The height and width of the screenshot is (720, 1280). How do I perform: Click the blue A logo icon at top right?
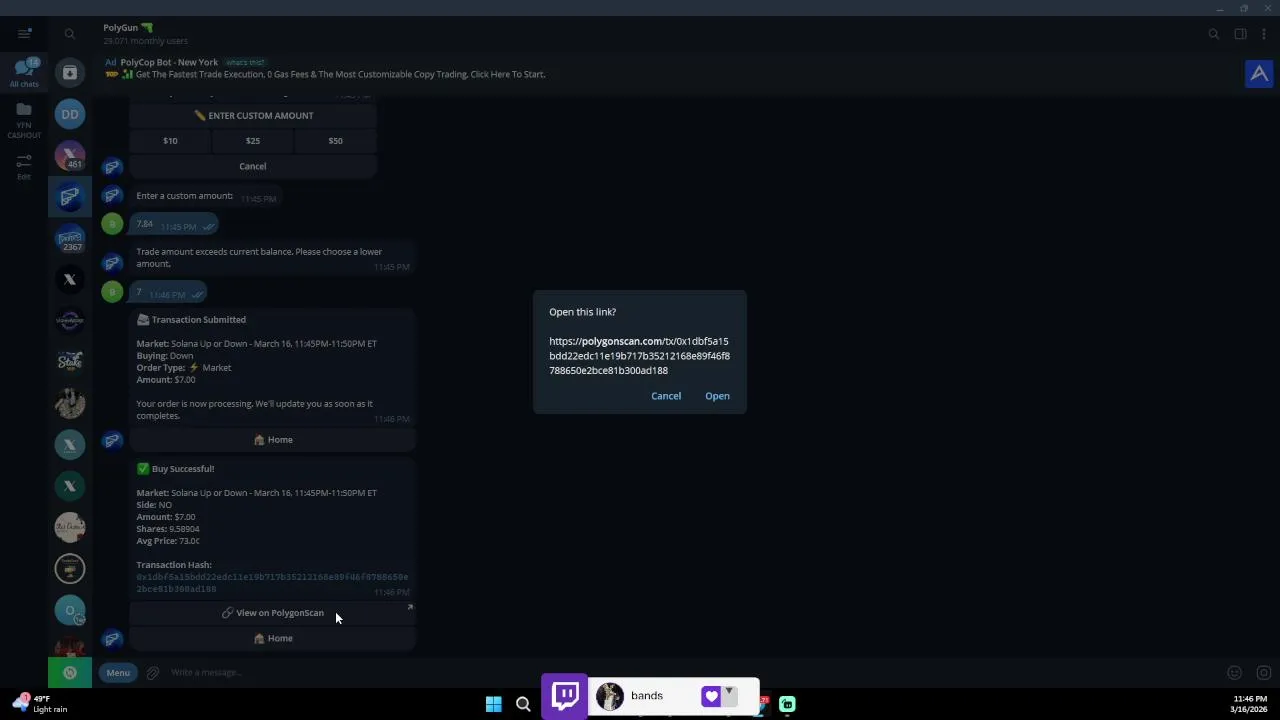pyautogui.click(x=1259, y=73)
